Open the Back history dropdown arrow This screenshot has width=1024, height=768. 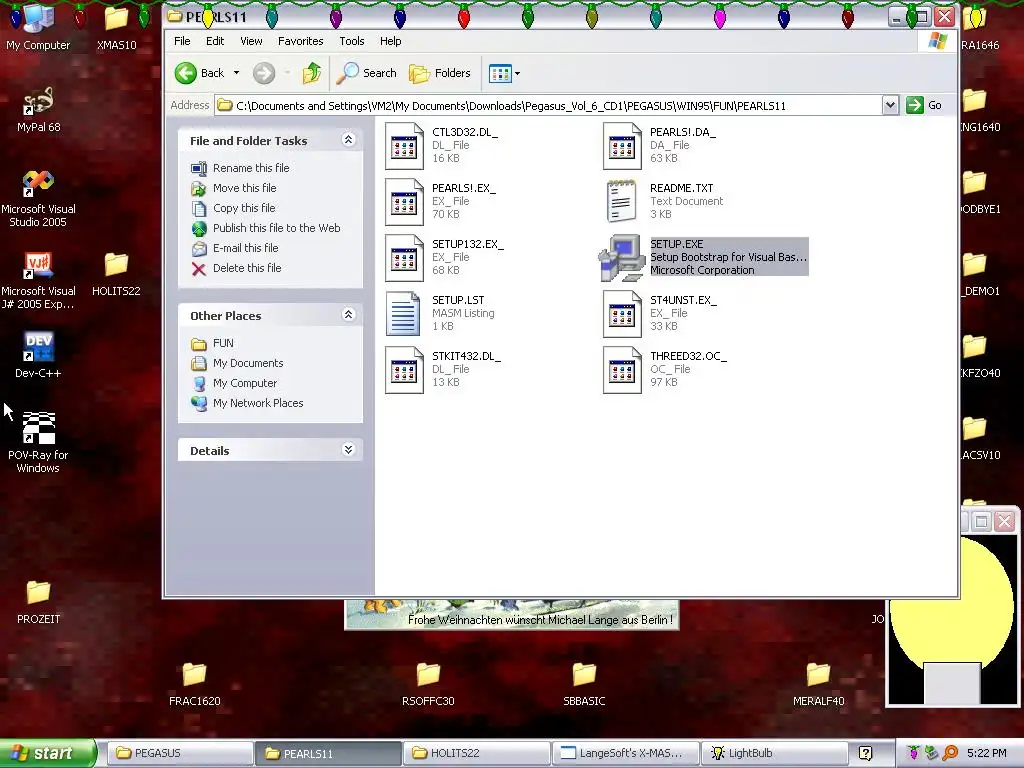click(236, 73)
